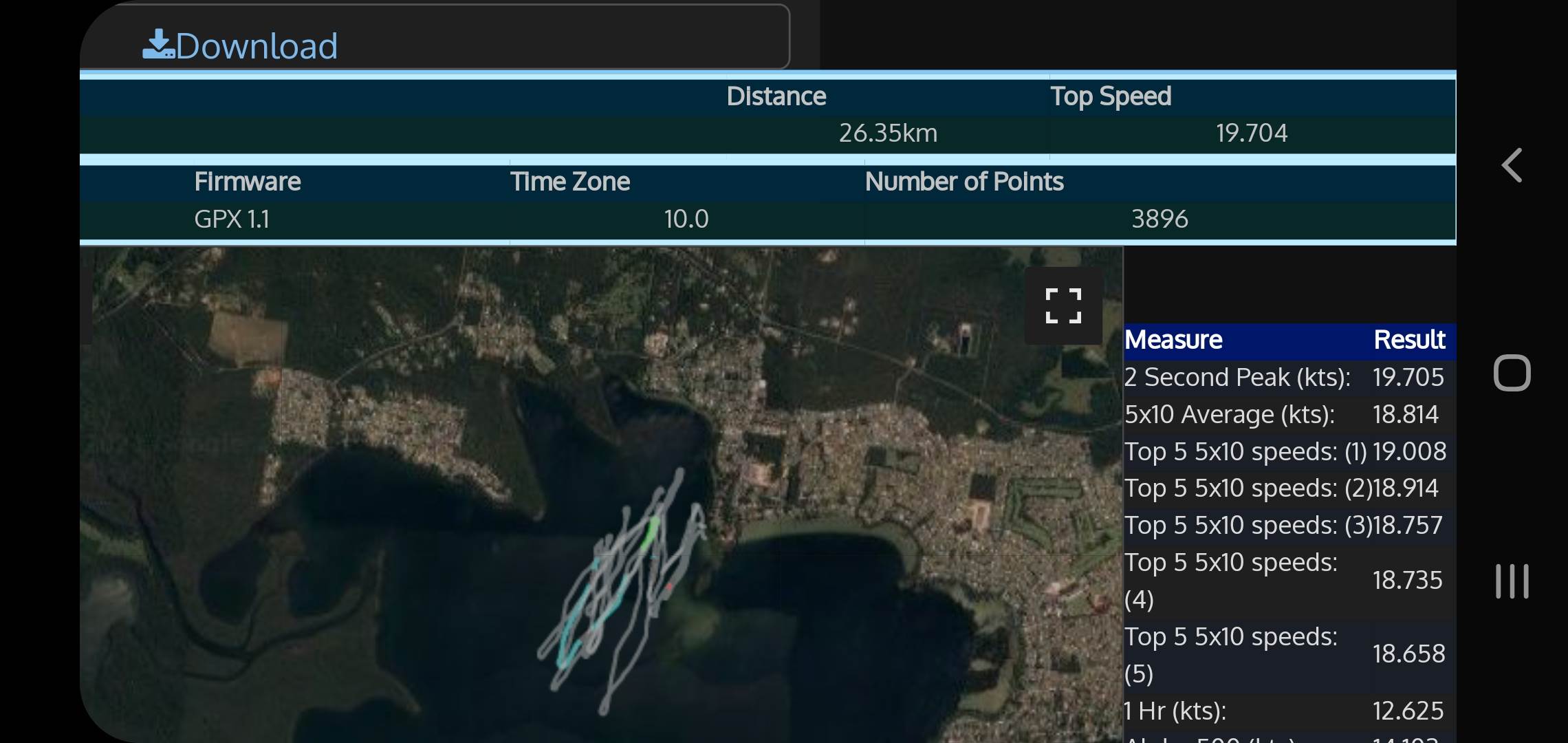This screenshot has width=1568, height=743.
Task: Click the Firmware column header
Action: [247, 182]
